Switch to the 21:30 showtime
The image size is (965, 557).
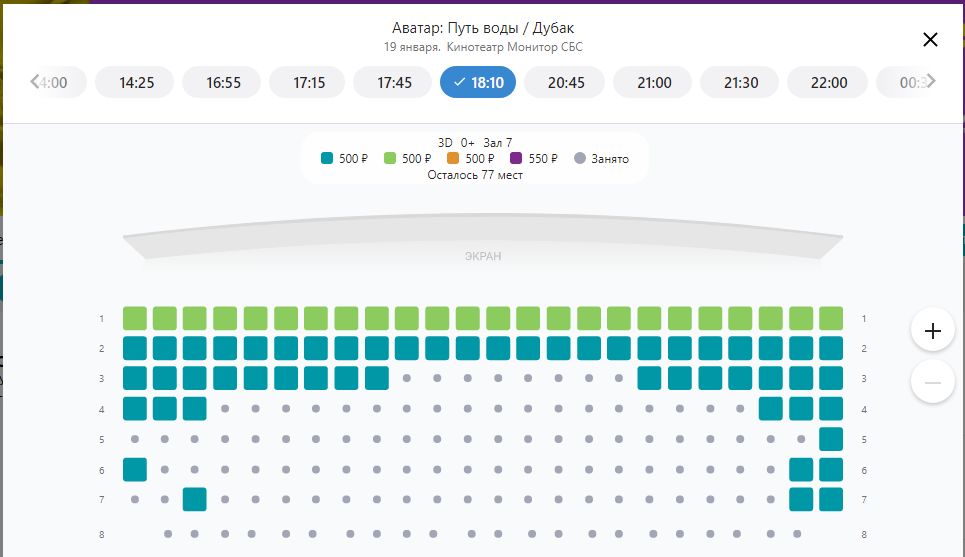[x=741, y=83]
